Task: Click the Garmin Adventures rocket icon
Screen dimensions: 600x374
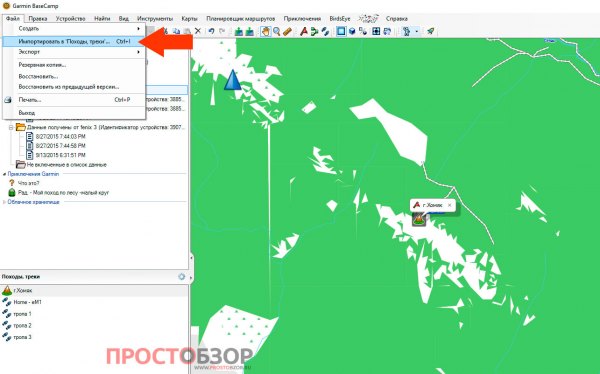Action: tap(430, 31)
